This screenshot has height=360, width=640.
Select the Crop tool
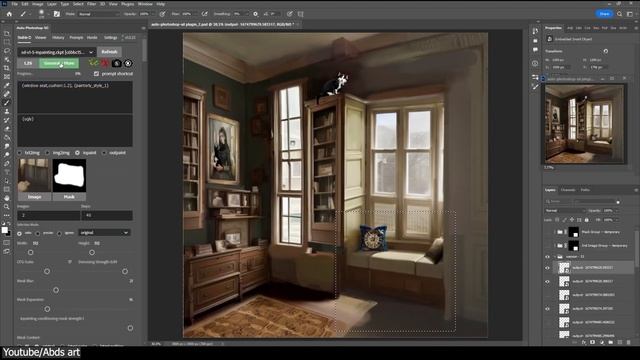7,68
